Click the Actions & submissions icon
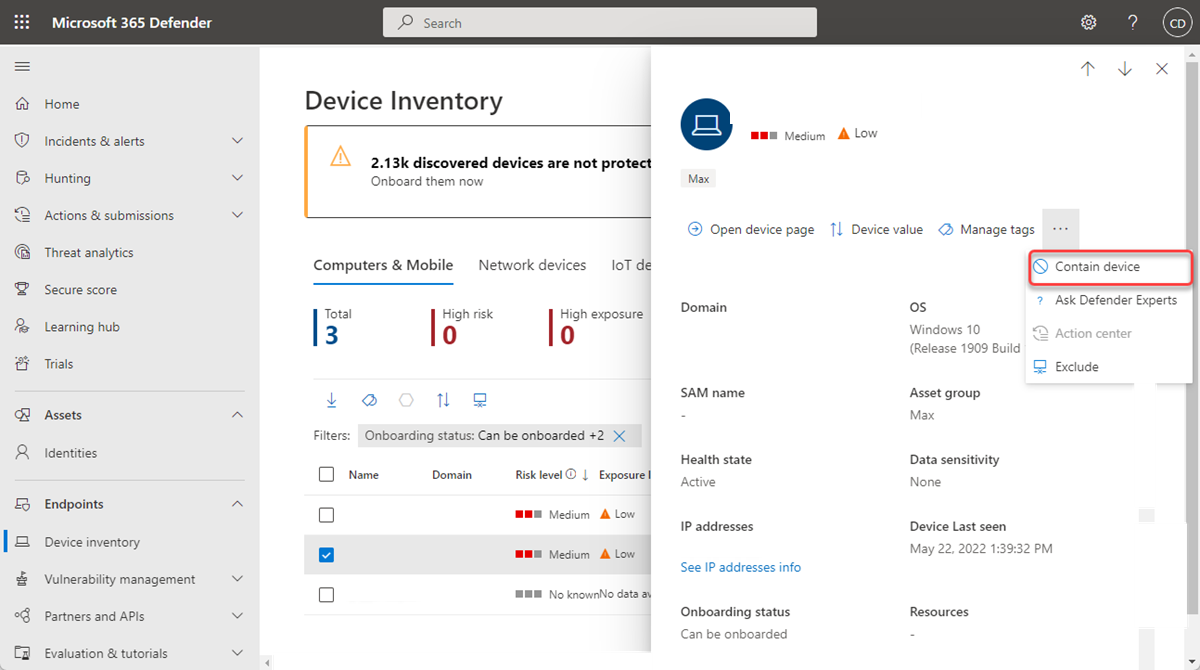 point(22,215)
